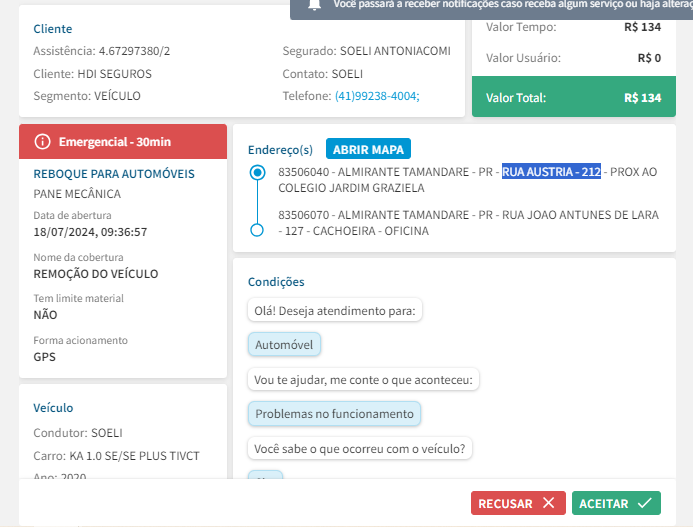Click REMOÇÃO DO VEÍCULO coverage name
This screenshot has width=693, height=527.
95,274
